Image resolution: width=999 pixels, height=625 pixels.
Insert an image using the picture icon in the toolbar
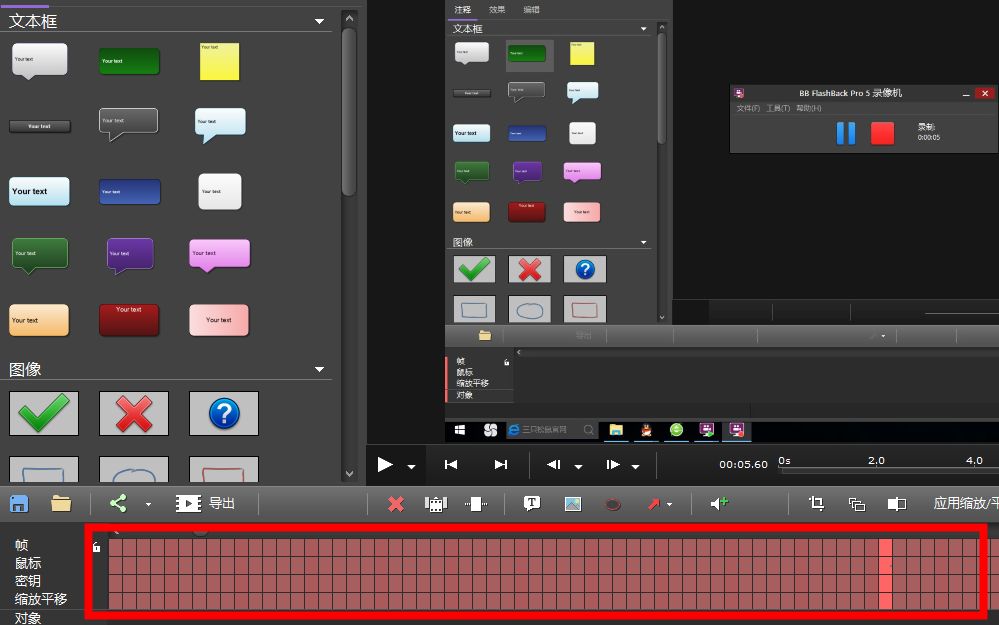point(573,505)
